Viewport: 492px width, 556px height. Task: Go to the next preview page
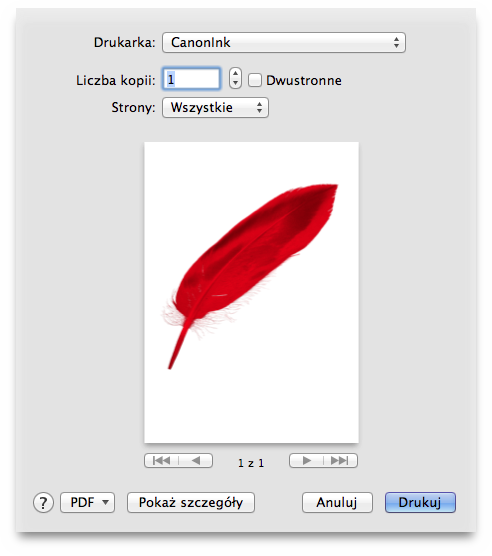(x=306, y=461)
